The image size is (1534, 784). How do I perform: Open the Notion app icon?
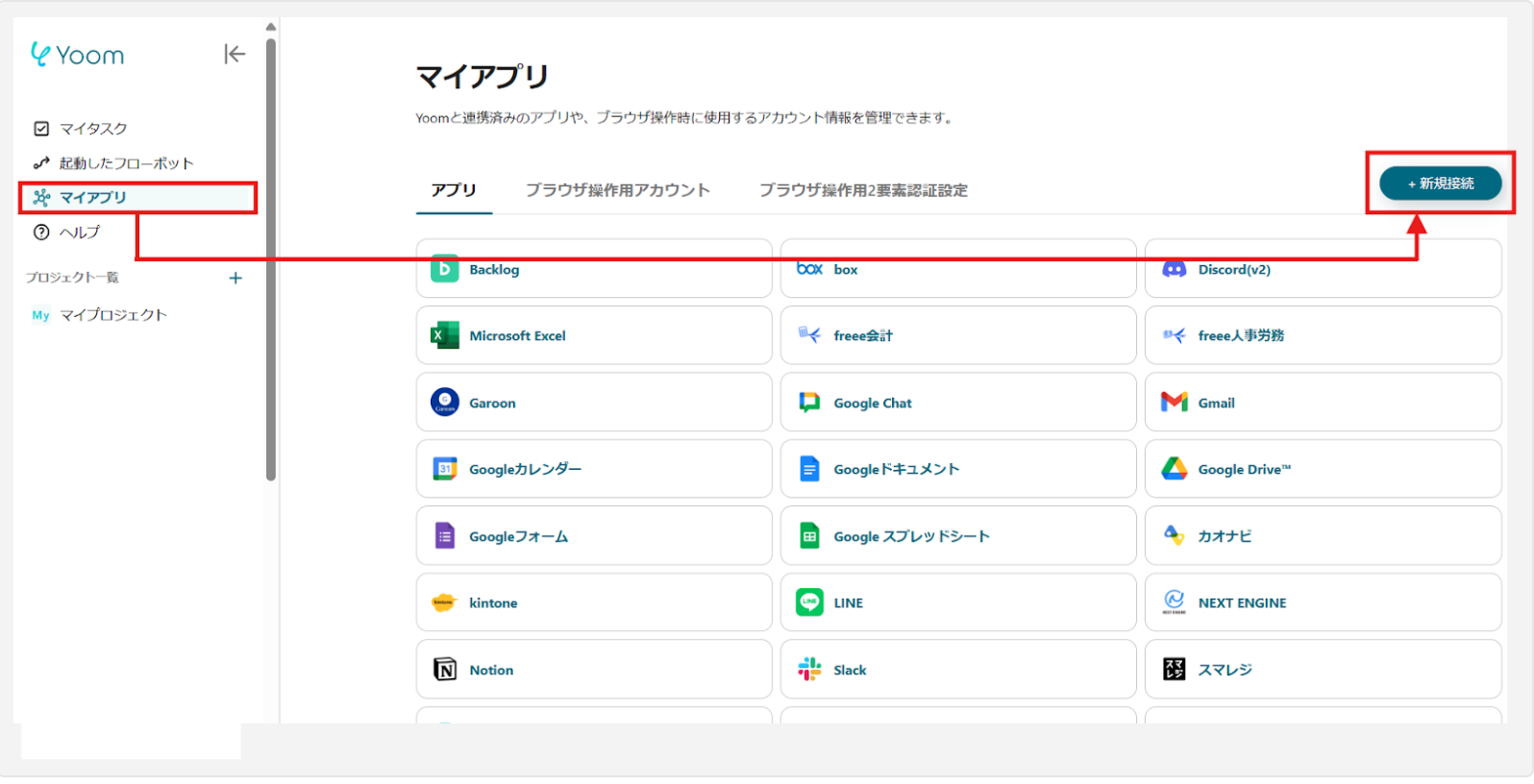tap(445, 670)
